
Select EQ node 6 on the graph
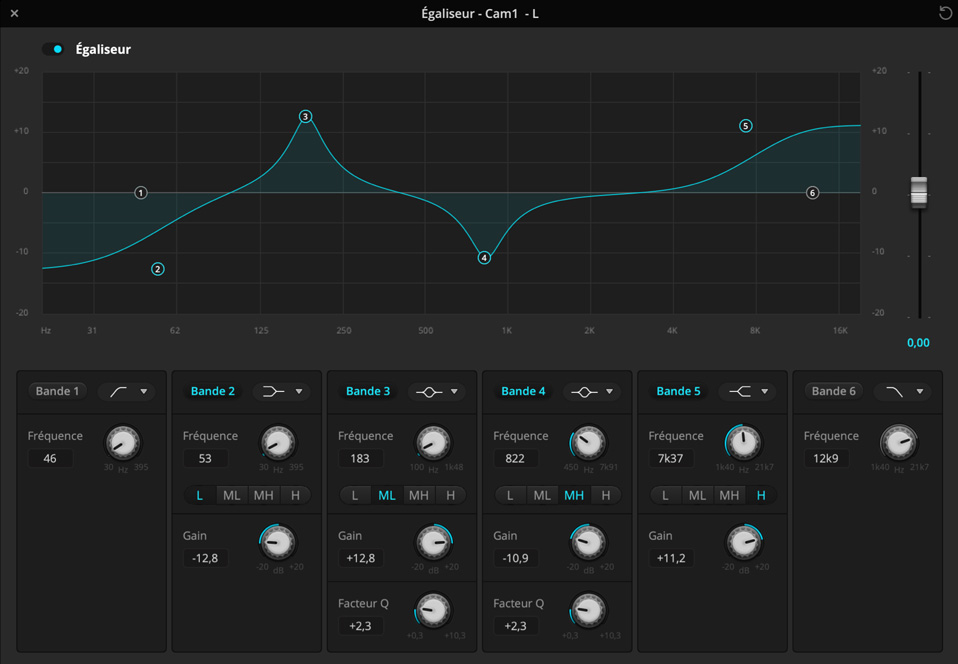[x=812, y=193]
